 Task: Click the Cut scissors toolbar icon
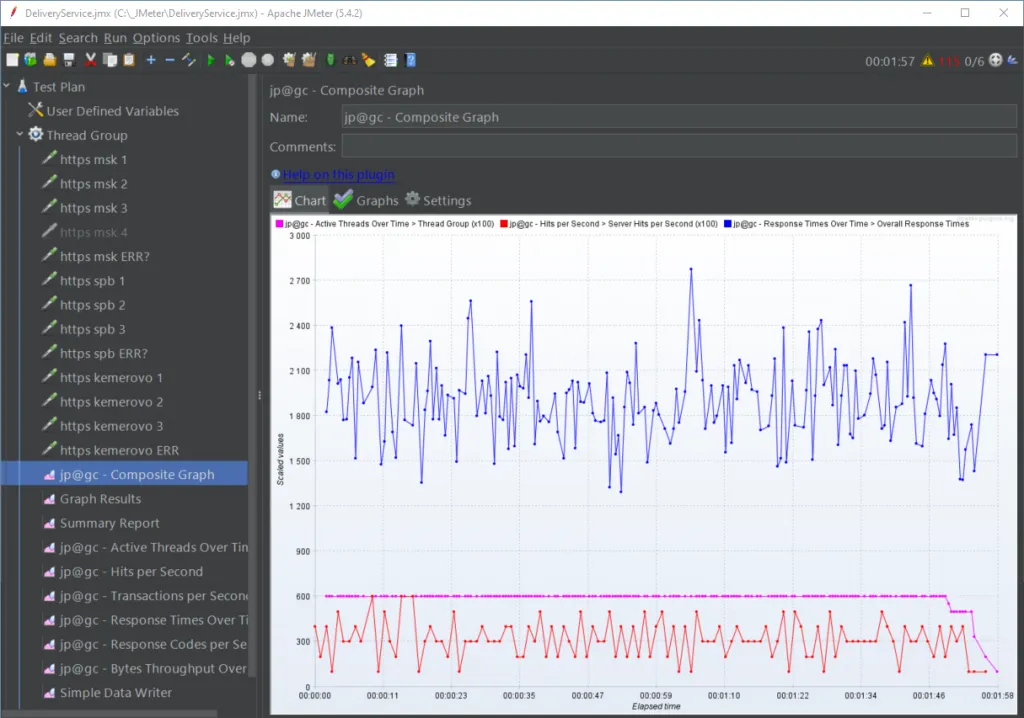91,60
